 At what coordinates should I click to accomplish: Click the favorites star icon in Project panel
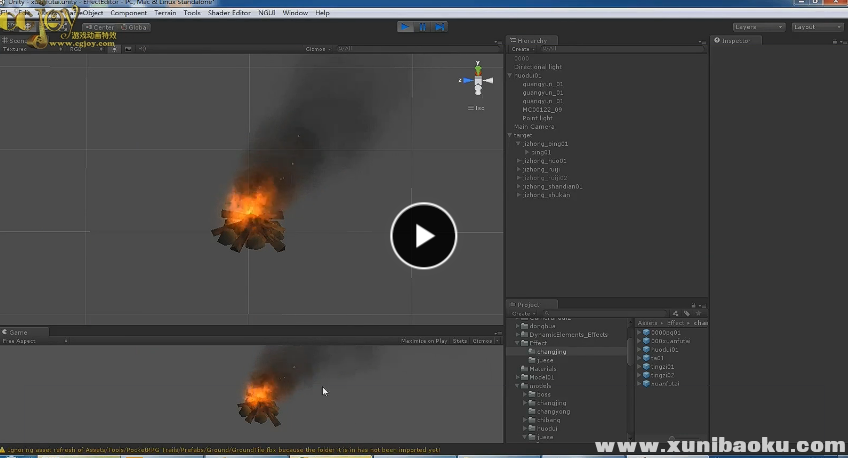pos(698,313)
